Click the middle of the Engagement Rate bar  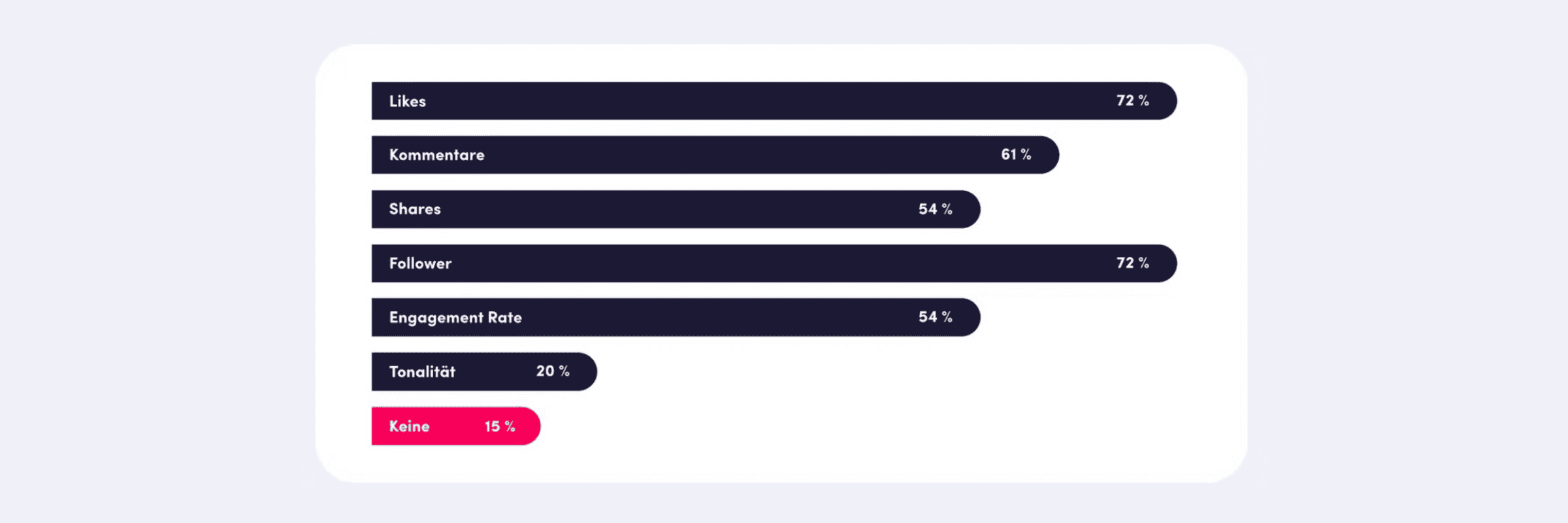(x=676, y=318)
